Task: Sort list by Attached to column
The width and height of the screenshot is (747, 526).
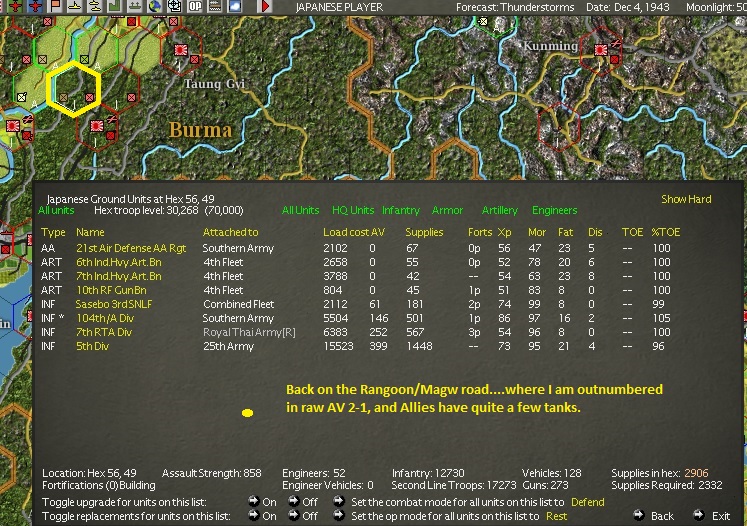Action: pyautogui.click(x=231, y=232)
